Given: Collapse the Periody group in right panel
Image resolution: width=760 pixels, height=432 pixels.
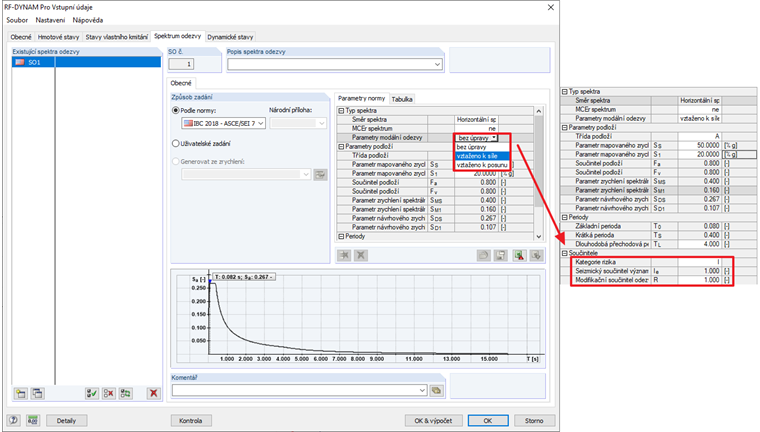Looking at the screenshot, I should [564, 217].
